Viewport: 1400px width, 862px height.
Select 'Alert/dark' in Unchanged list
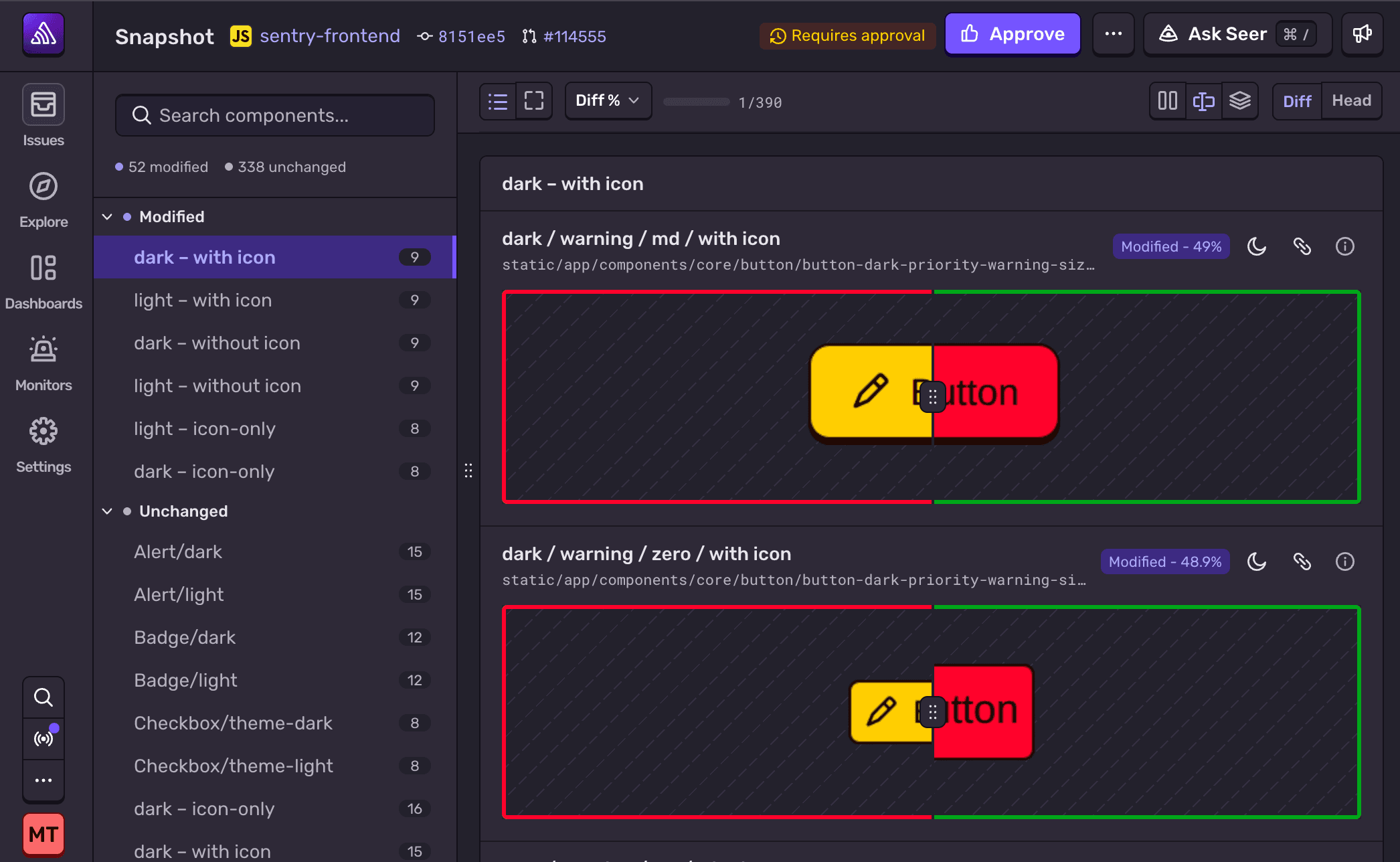pyautogui.click(x=275, y=551)
